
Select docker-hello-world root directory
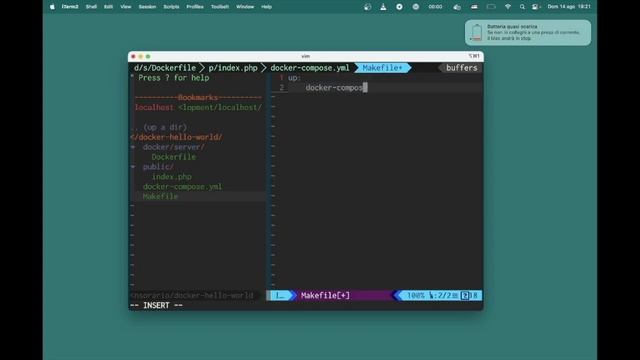coord(176,137)
